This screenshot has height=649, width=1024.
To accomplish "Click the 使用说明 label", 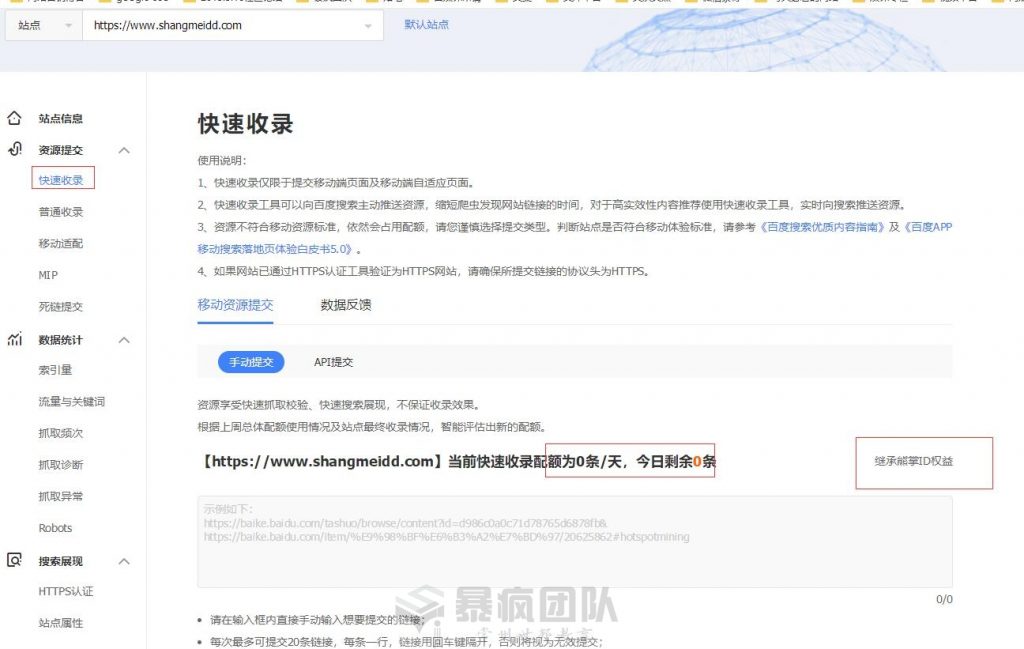I will click(x=222, y=161).
